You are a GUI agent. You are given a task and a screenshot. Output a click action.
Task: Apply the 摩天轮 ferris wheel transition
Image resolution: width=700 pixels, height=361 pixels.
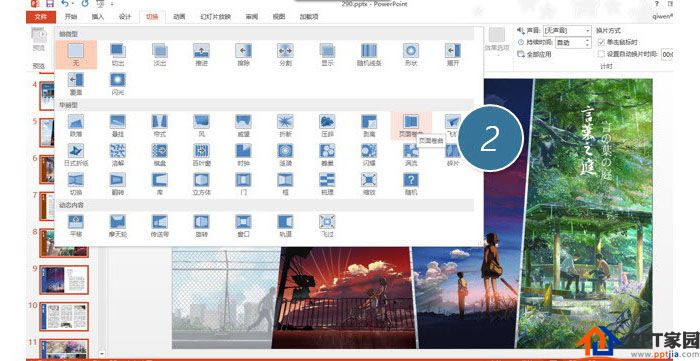click(x=118, y=225)
